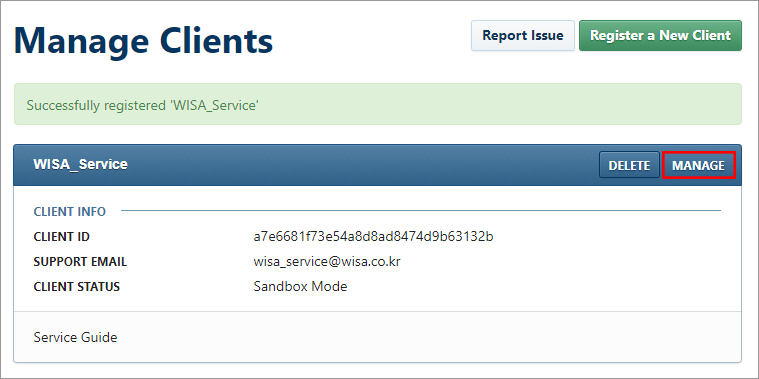Select the Sandbox Mode status text
The height and width of the screenshot is (379, 759).
[300, 287]
